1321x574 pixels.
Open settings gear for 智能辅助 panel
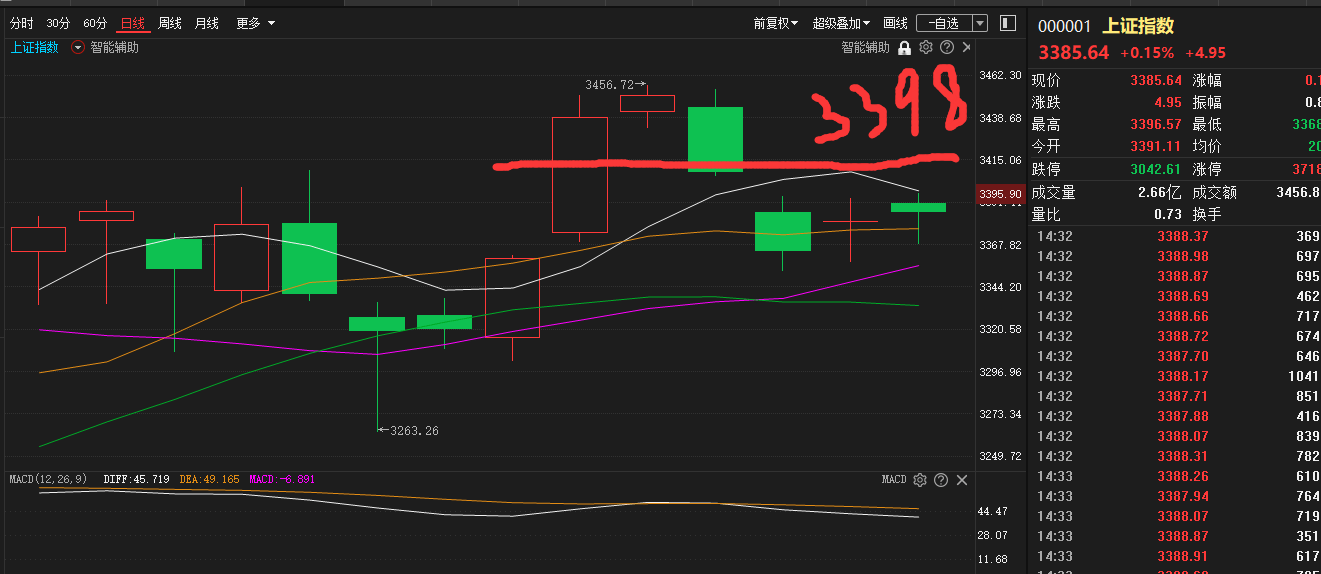[x=925, y=47]
